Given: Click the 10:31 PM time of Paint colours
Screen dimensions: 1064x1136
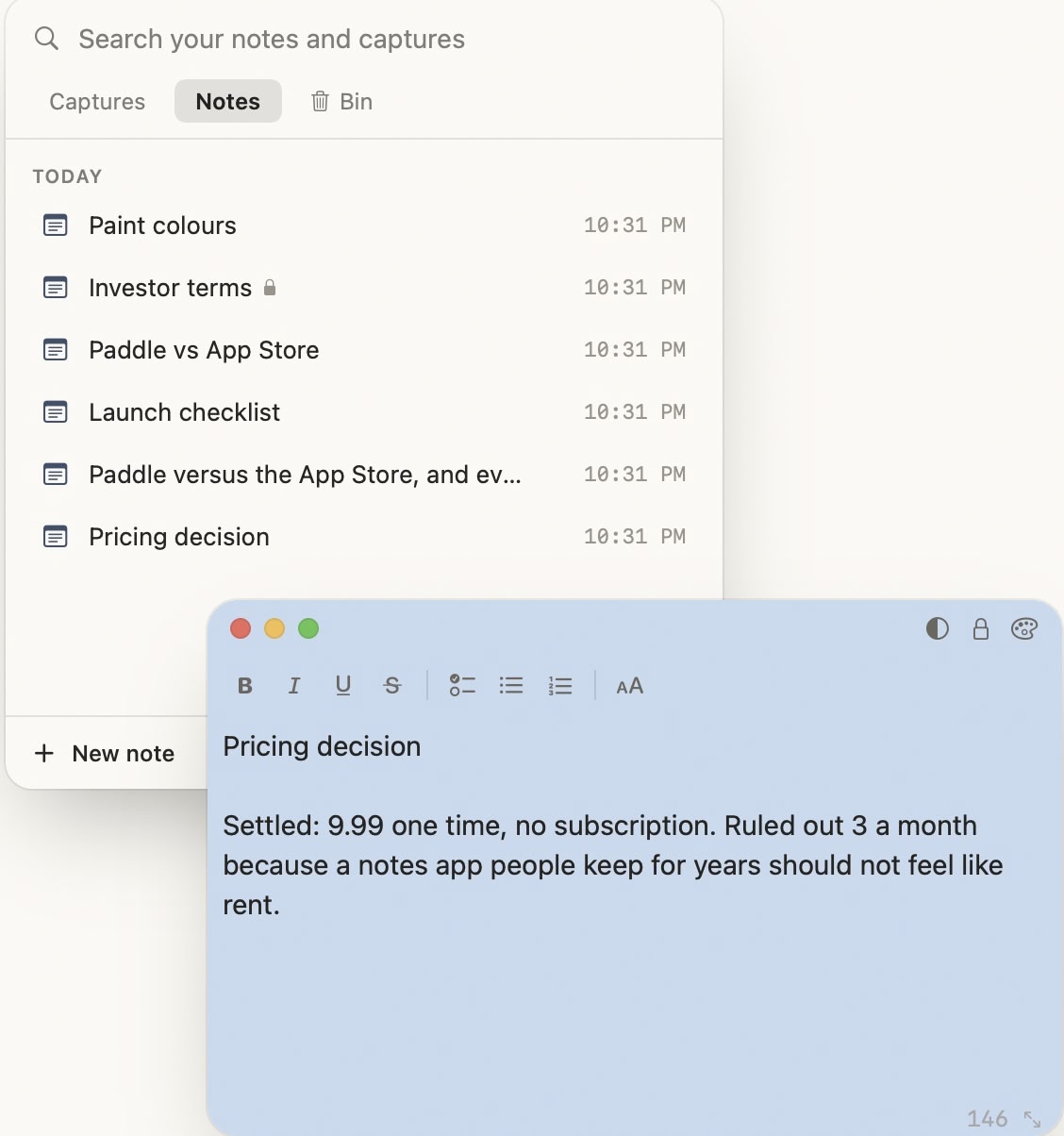Looking at the screenshot, I should point(635,226).
